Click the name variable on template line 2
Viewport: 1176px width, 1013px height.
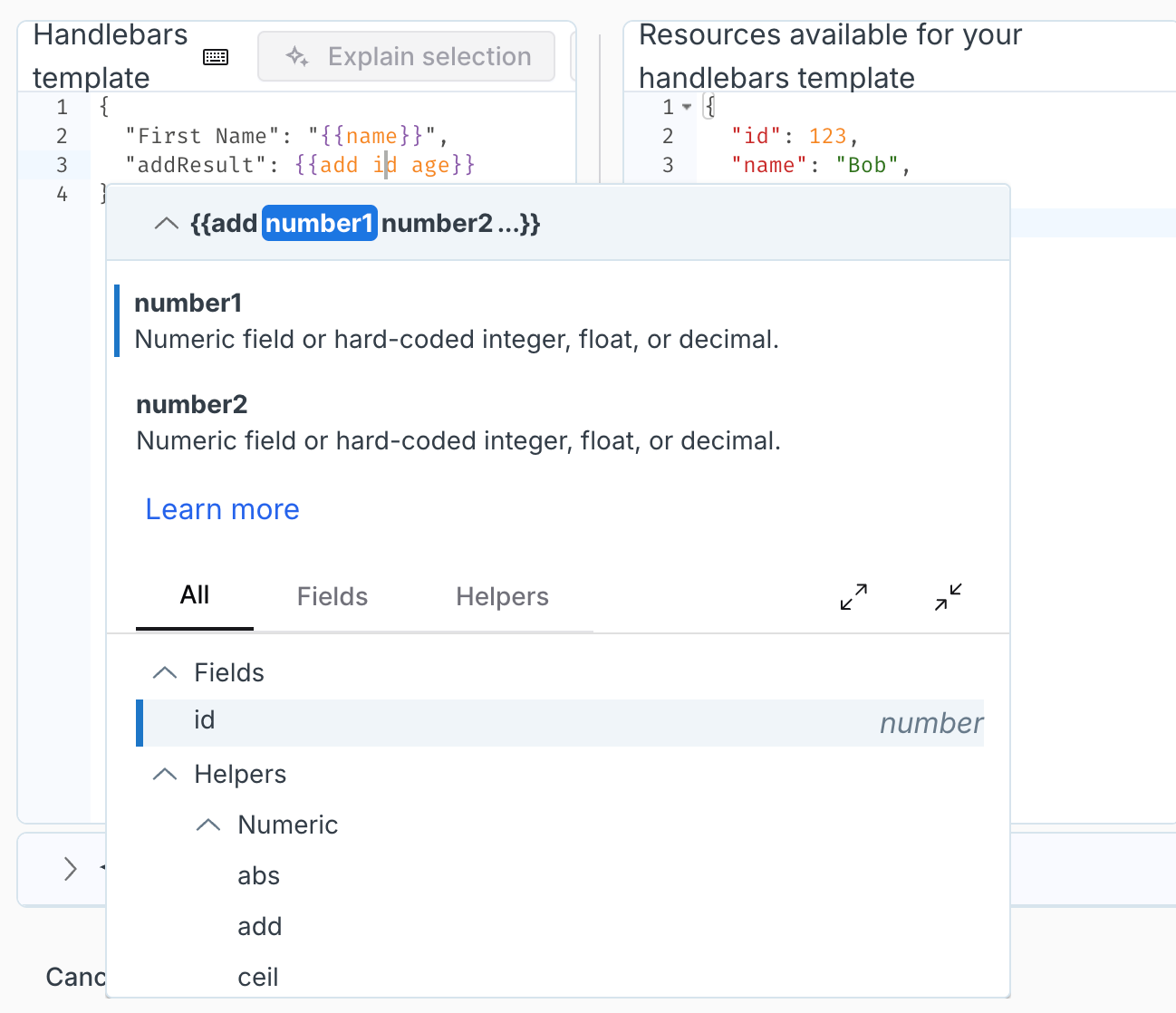pos(371,136)
